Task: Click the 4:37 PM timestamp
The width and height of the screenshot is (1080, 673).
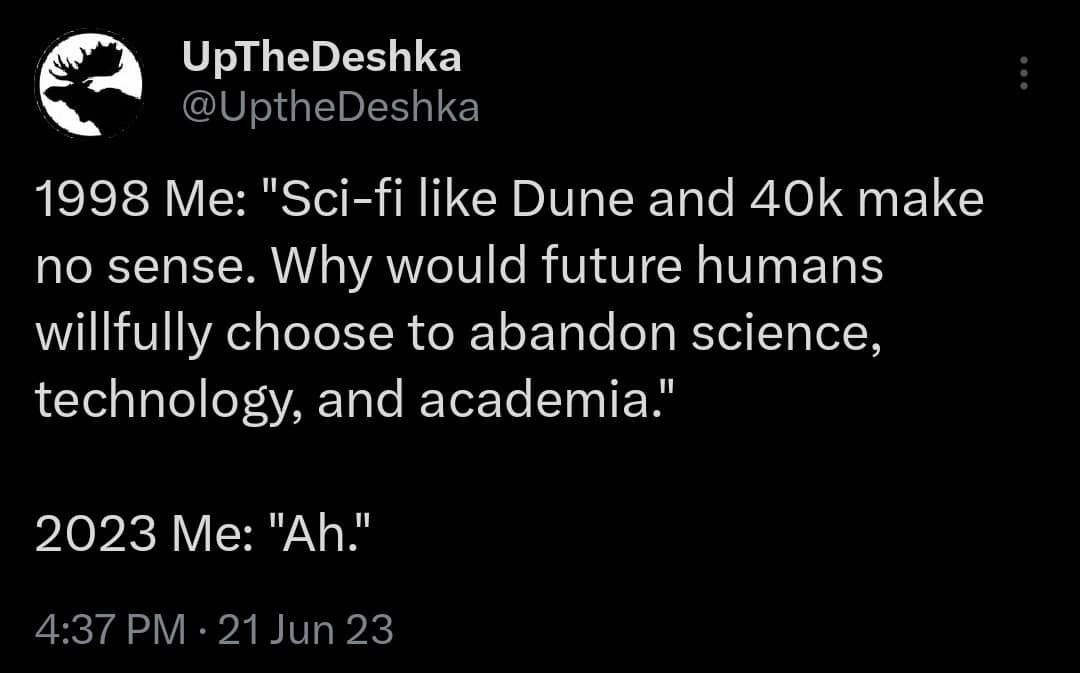Action: coord(110,630)
